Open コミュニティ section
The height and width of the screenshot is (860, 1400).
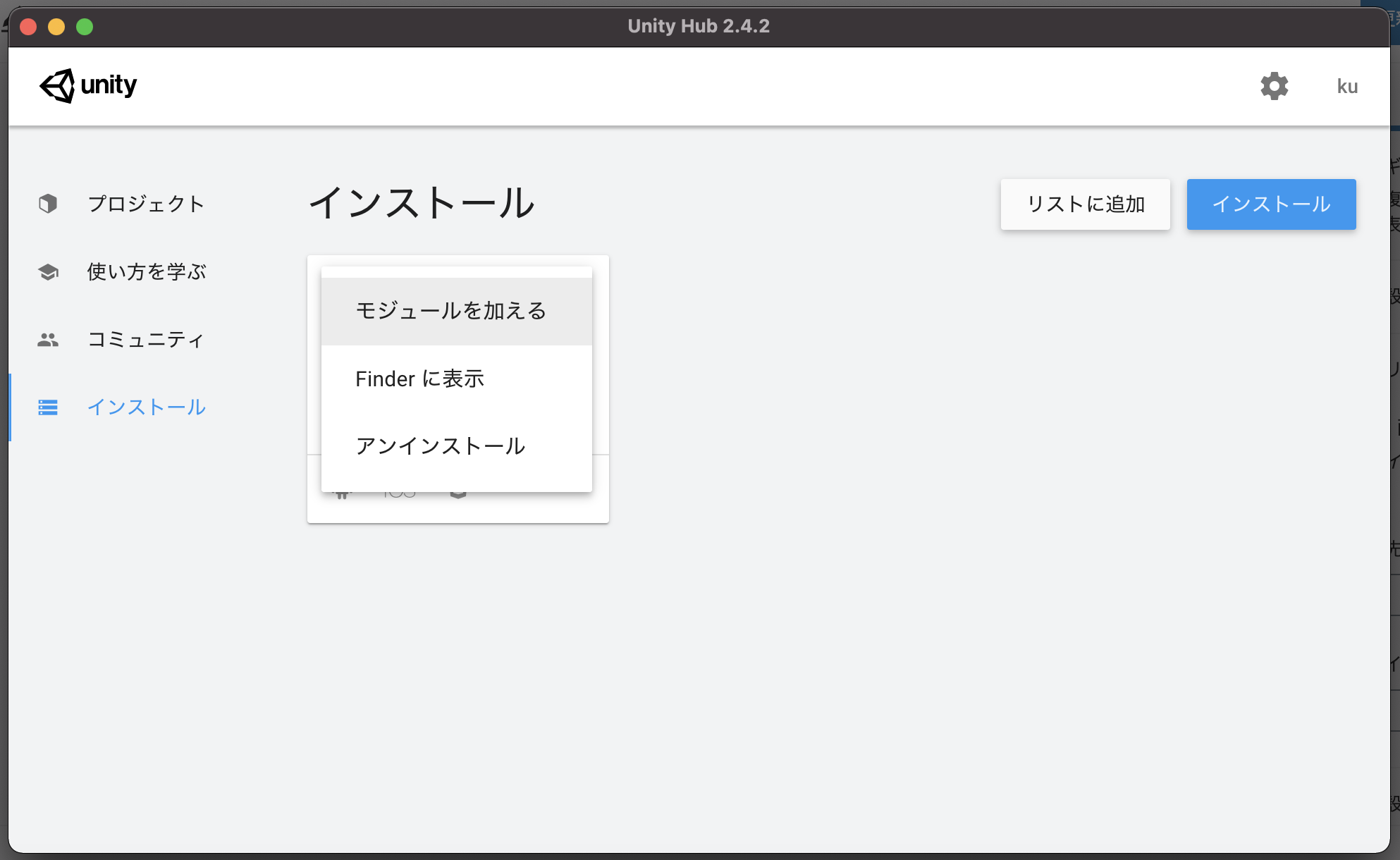point(146,340)
